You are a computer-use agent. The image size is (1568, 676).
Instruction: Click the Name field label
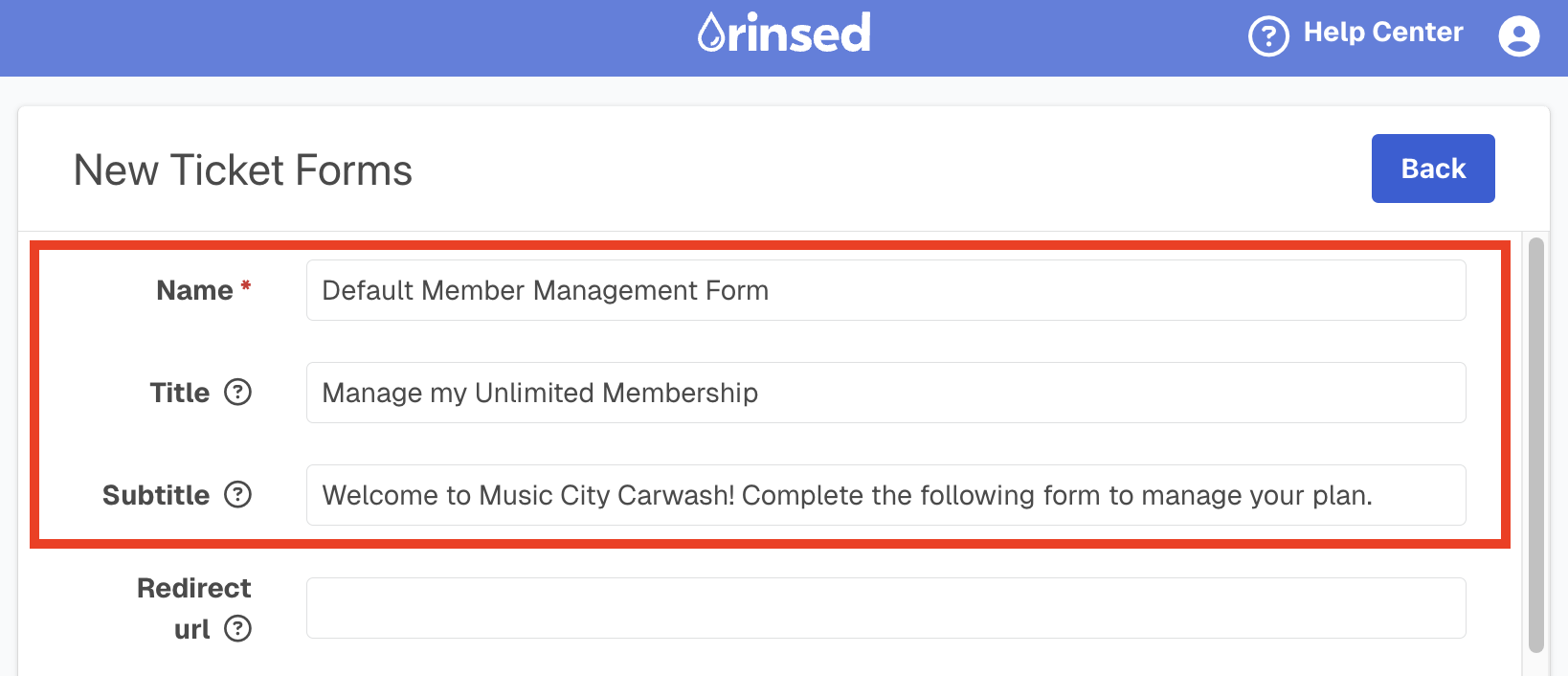point(194,290)
